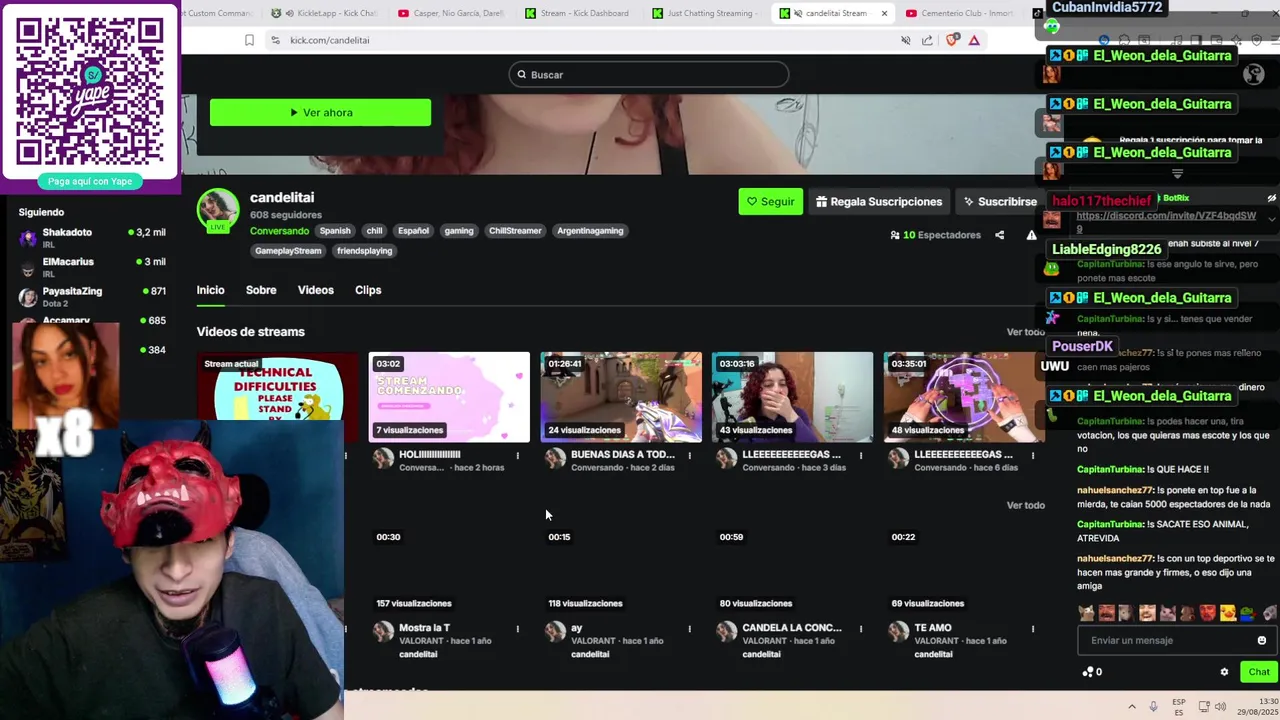Open chat settings gear icon
This screenshot has width=1280, height=720.
(x=1224, y=672)
